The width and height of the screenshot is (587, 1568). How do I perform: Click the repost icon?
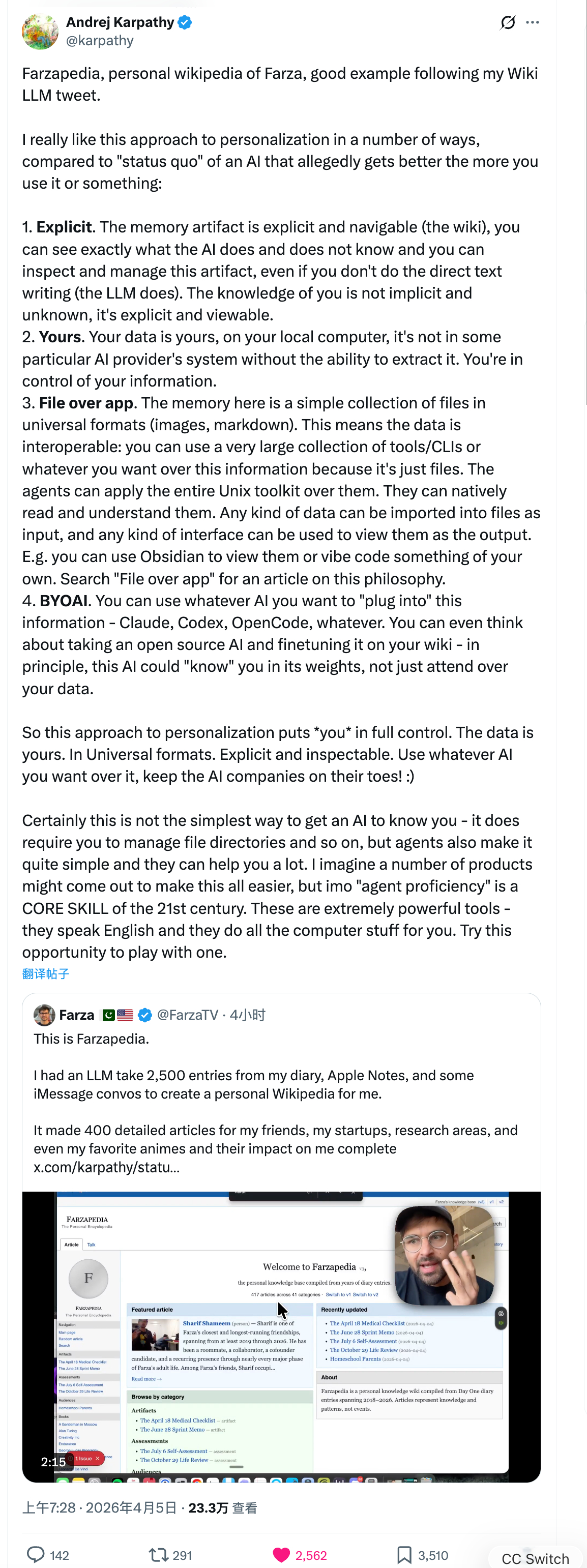159,1554
